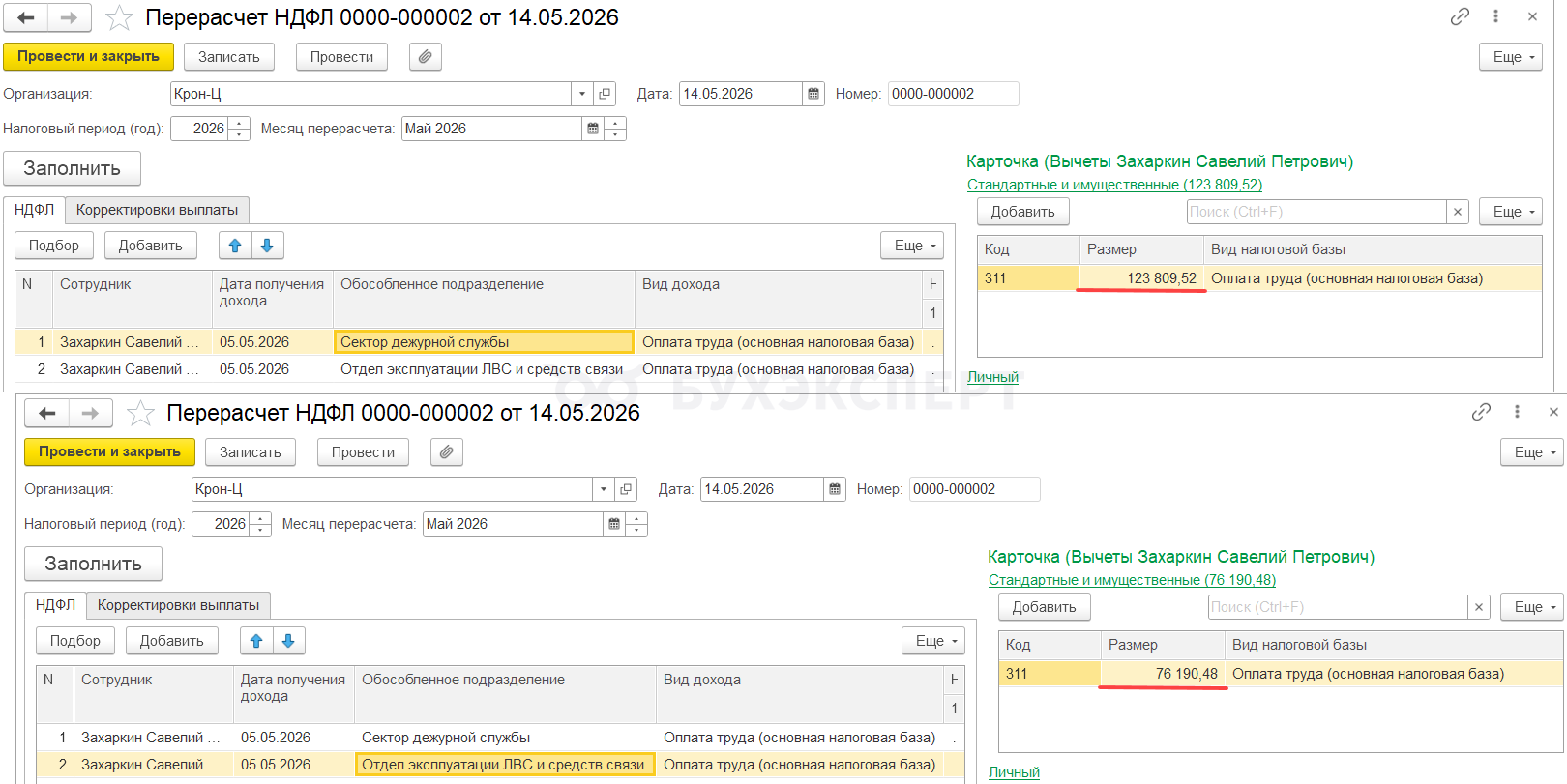This screenshot has width=1567, height=784.
Task: Focus the Дата field in lower window
Action: pyautogui.click(x=762, y=489)
